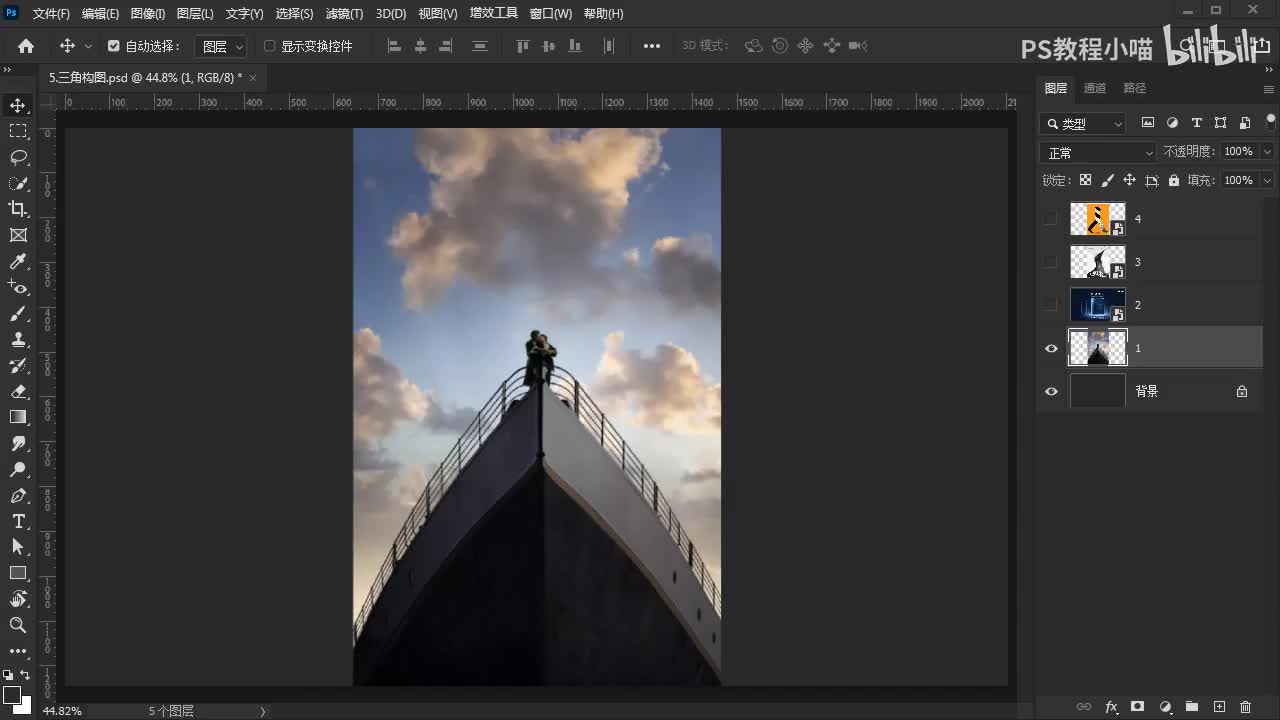
Task: Enable the 显示变换控件 checkbox
Action: [269, 46]
